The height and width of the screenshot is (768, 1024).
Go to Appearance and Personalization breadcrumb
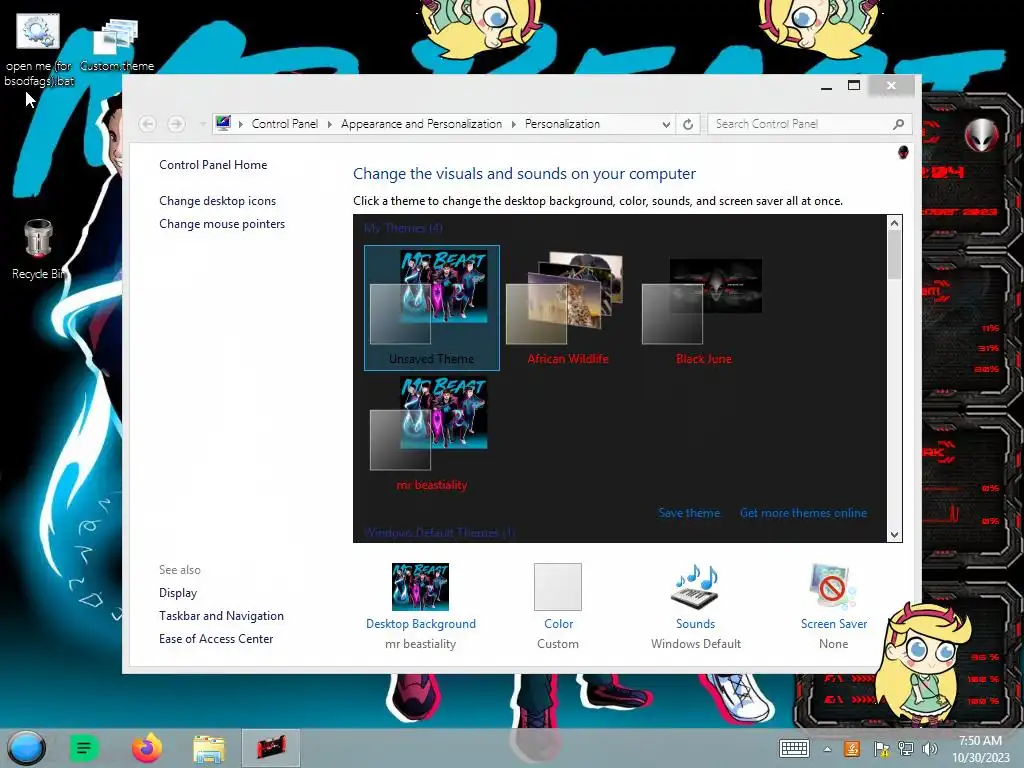tap(421, 124)
